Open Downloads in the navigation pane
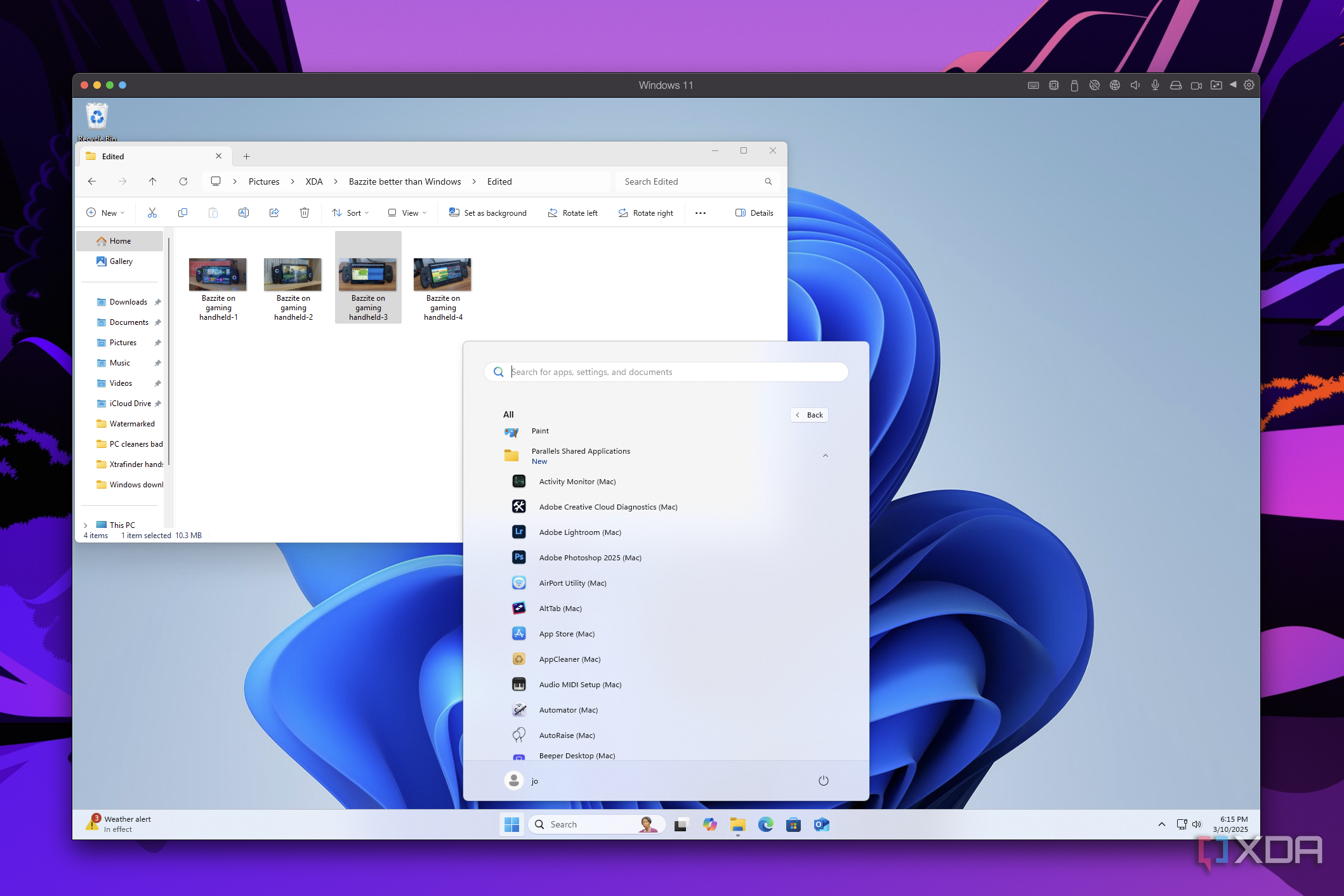1344x896 pixels. pos(128,302)
